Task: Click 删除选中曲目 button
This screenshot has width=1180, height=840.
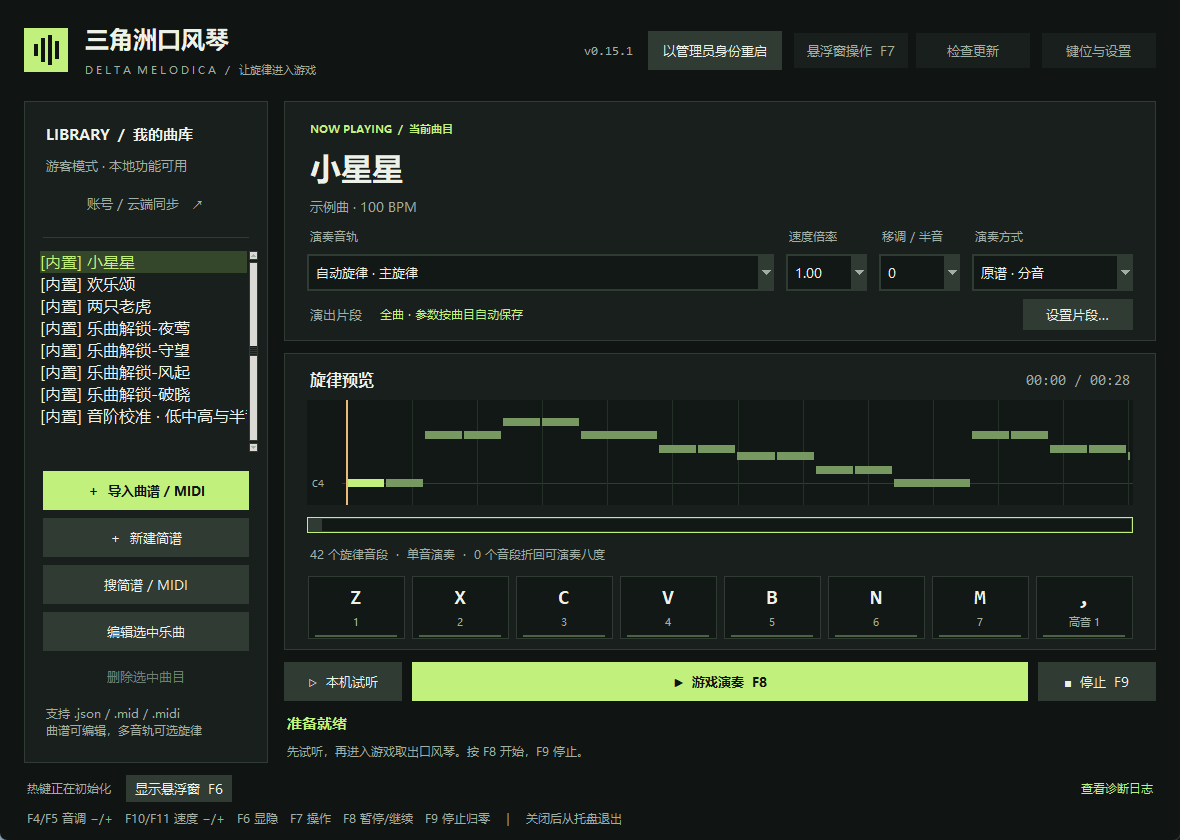Action: [146, 677]
